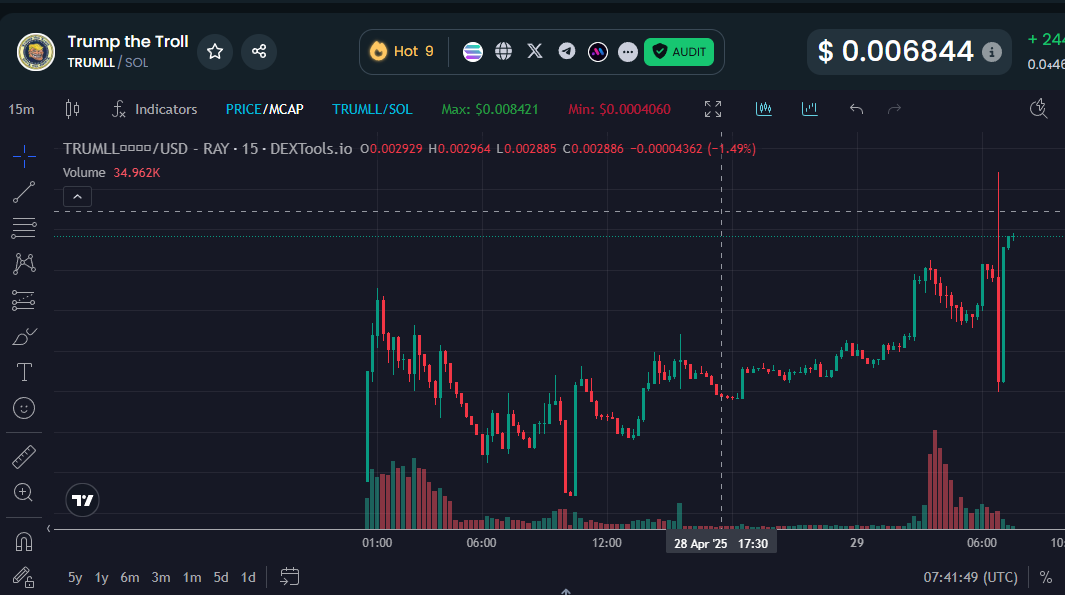Select the trend line drawing tool
The width and height of the screenshot is (1065, 595).
coord(24,192)
